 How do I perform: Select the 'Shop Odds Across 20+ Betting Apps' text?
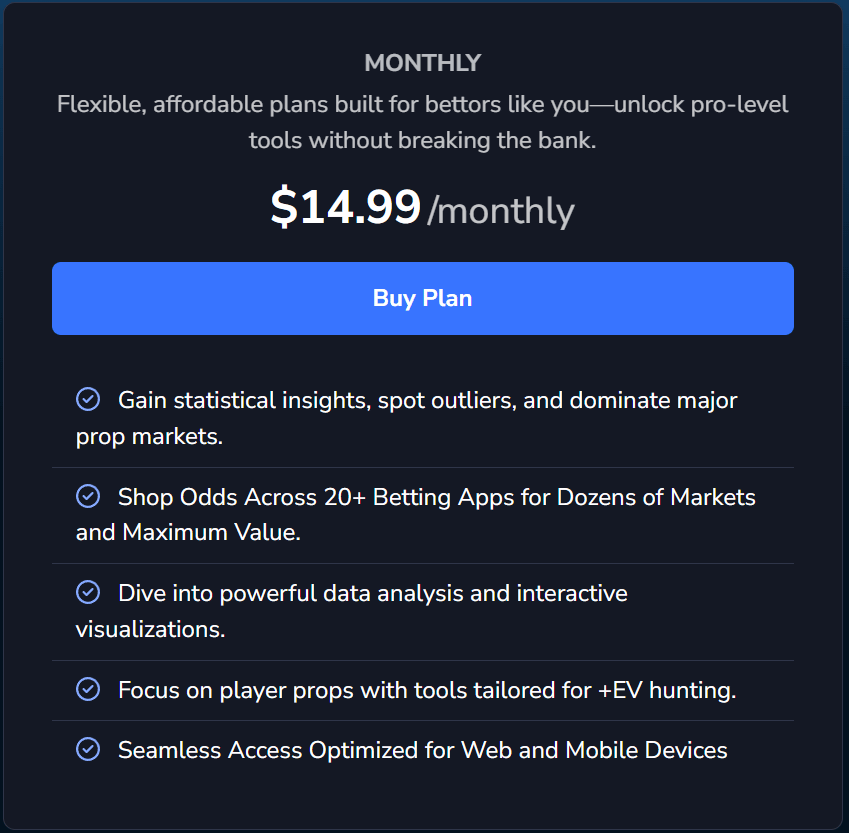(436, 496)
